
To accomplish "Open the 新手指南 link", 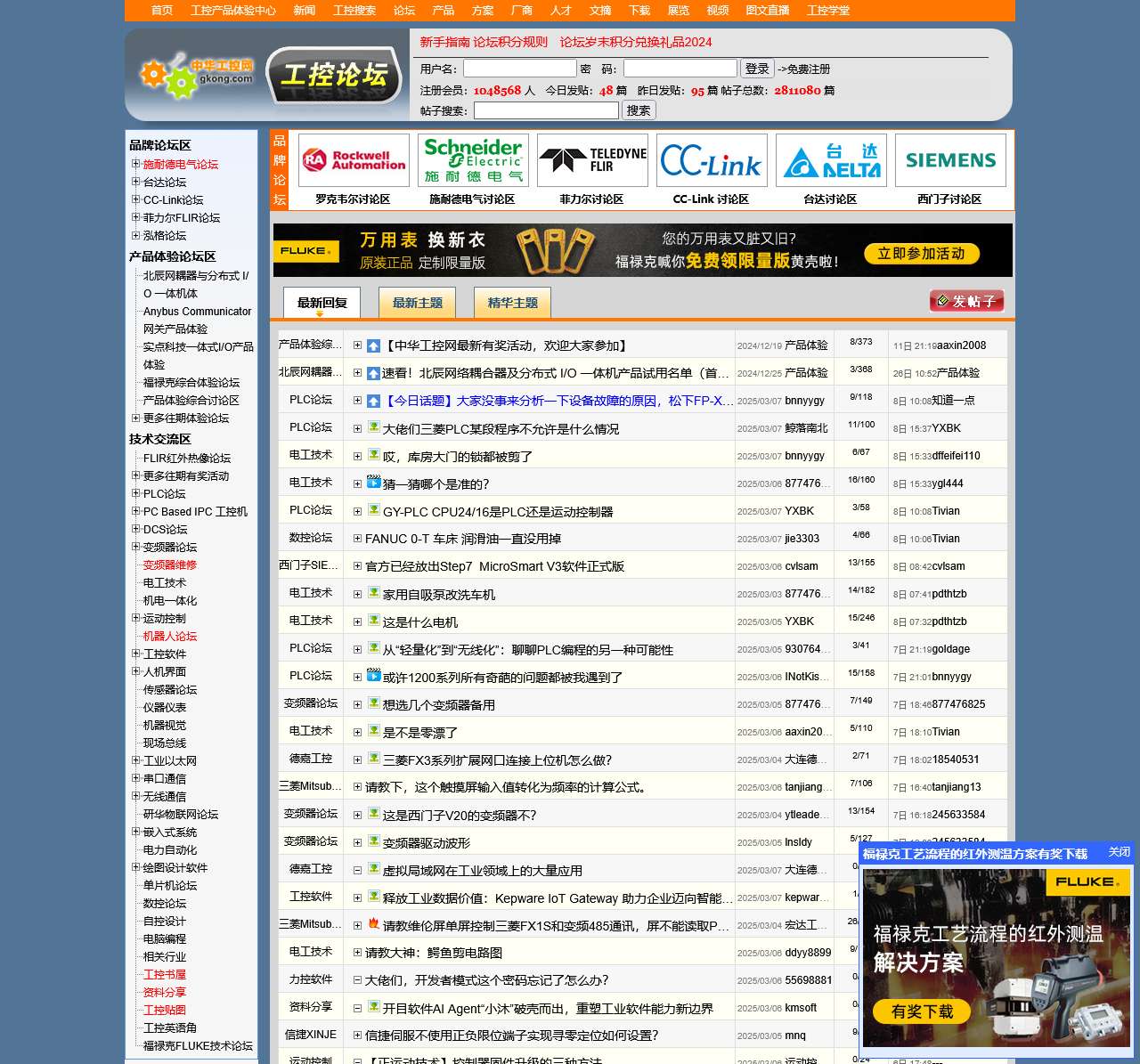I will click(445, 42).
